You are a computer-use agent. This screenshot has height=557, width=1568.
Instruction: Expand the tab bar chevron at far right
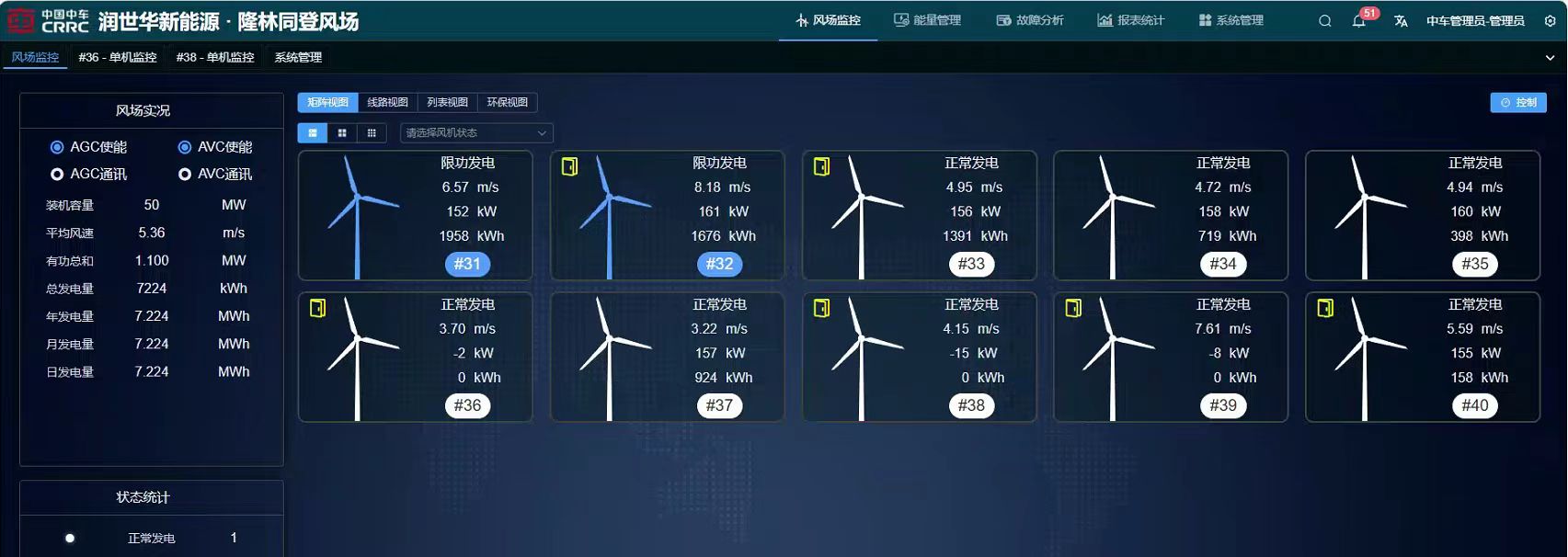[x=1550, y=58]
